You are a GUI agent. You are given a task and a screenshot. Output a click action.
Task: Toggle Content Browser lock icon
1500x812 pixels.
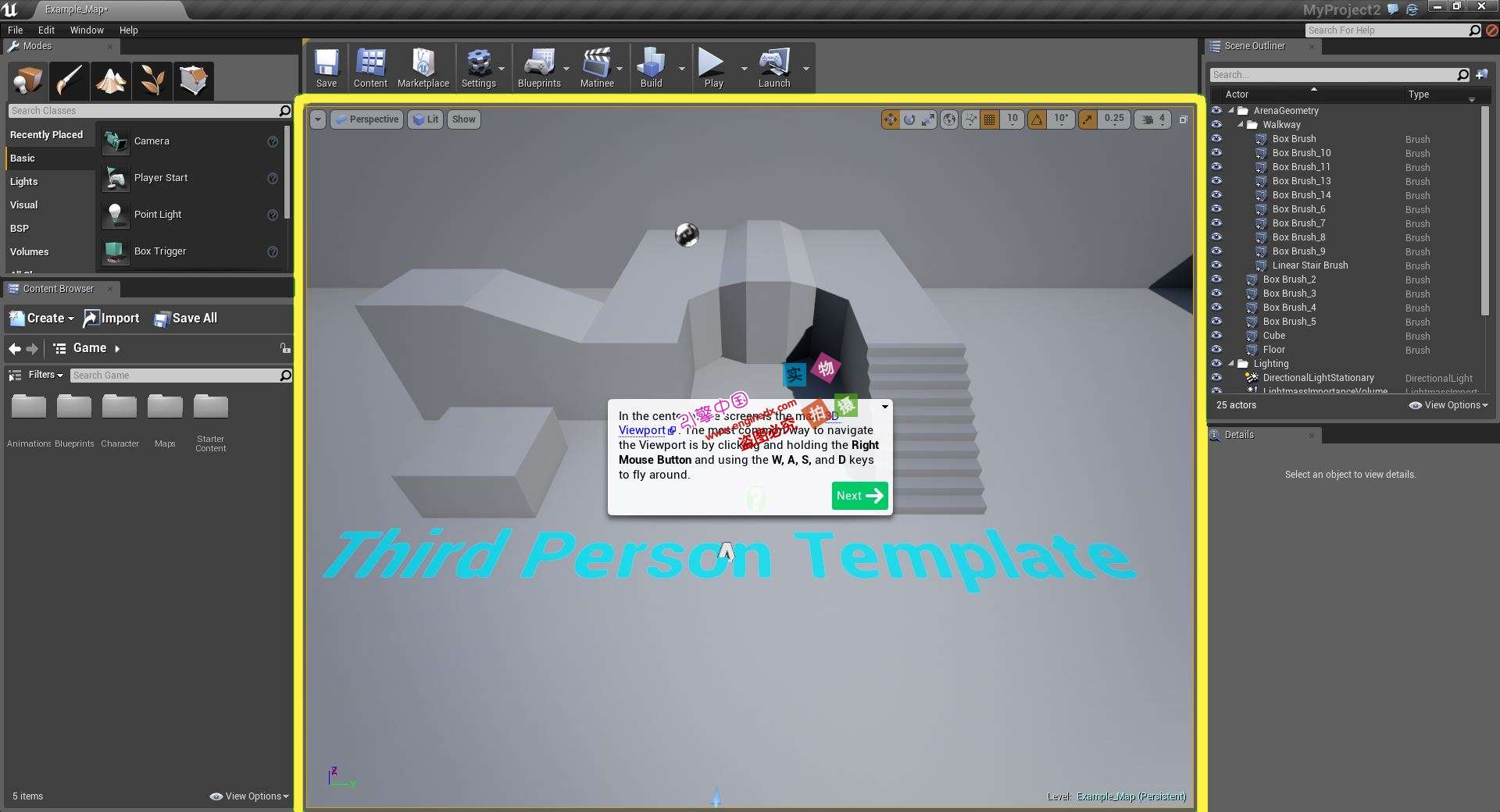pyautogui.click(x=285, y=348)
